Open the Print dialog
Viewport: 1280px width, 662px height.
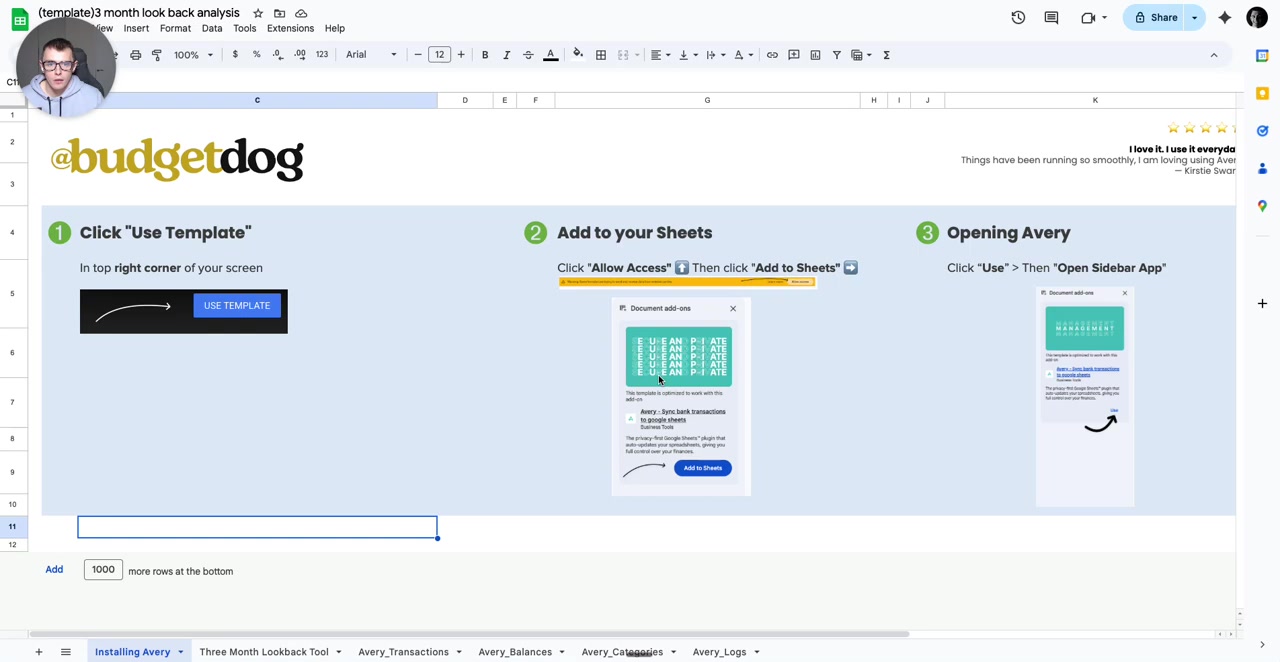pyautogui.click(x=135, y=54)
